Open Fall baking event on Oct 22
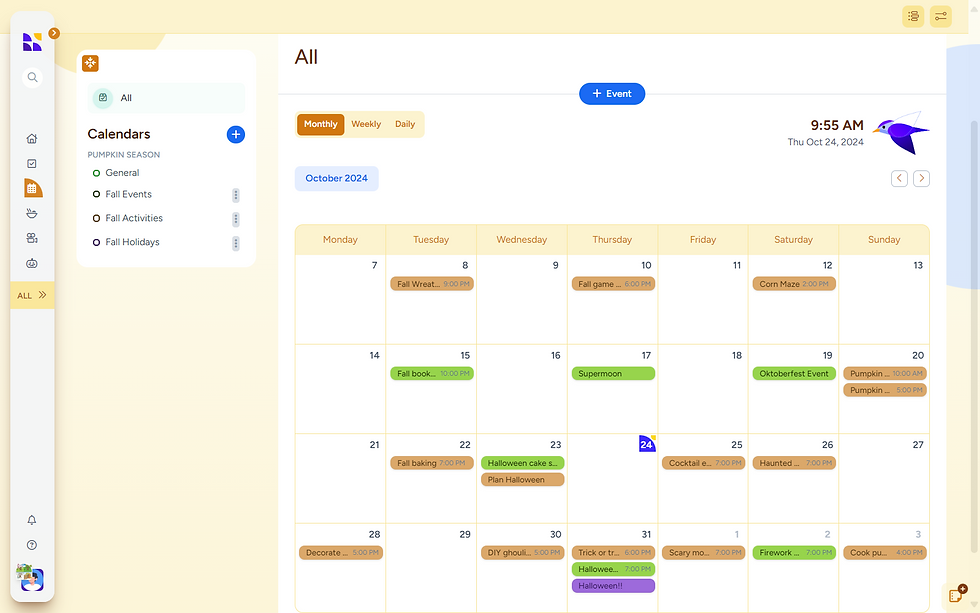The width and height of the screenshot is (980, 613). [x=432, y=463]
